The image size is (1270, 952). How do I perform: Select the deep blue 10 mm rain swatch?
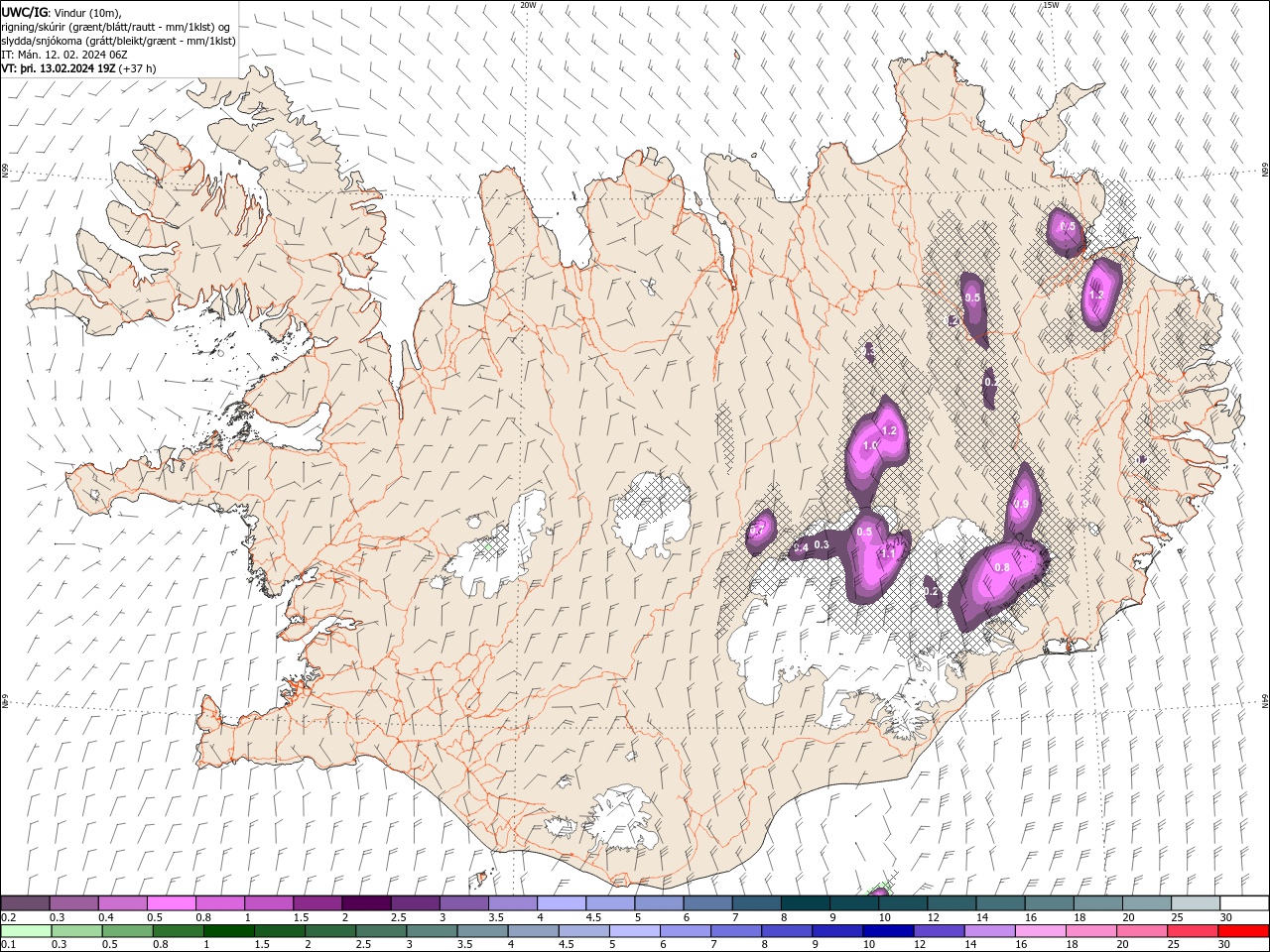click(888, 931)
